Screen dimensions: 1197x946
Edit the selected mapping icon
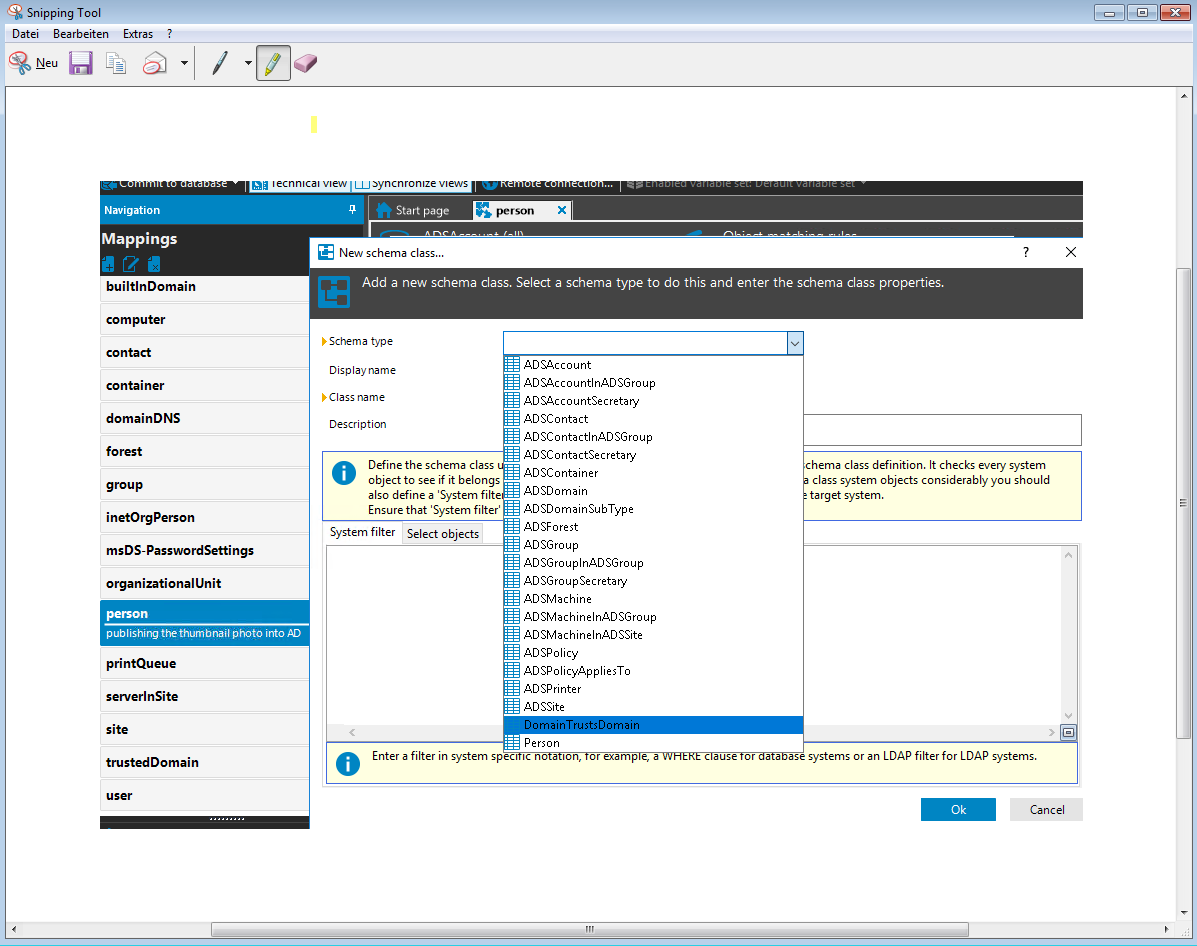(131, 264)
